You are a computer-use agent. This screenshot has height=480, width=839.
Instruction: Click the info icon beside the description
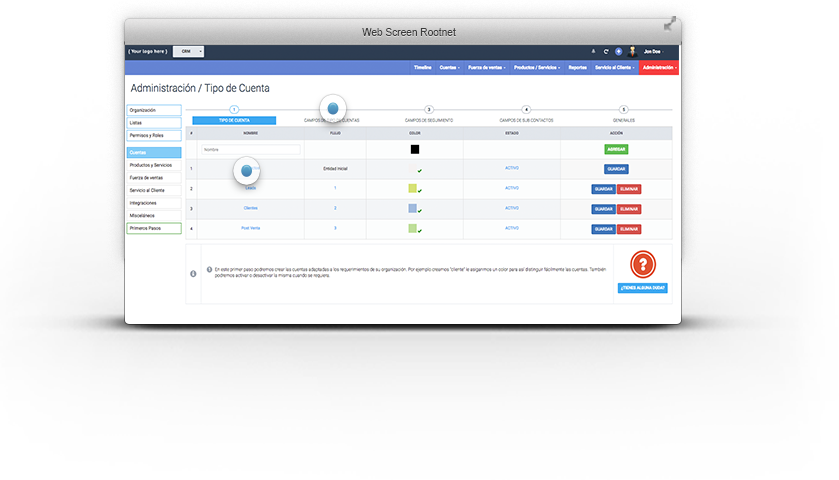(x=193, y=273)
